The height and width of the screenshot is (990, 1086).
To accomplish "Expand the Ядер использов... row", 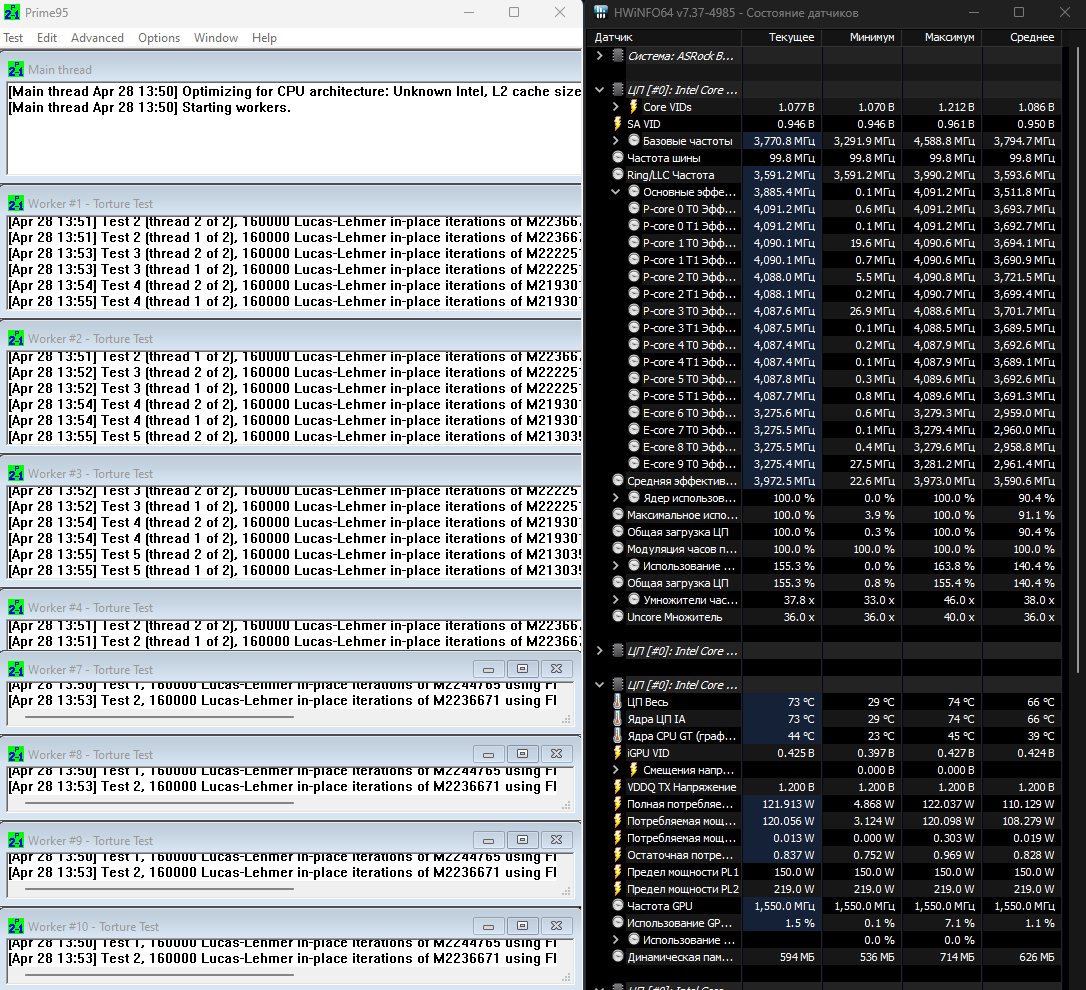I will [x=616, y=498].
